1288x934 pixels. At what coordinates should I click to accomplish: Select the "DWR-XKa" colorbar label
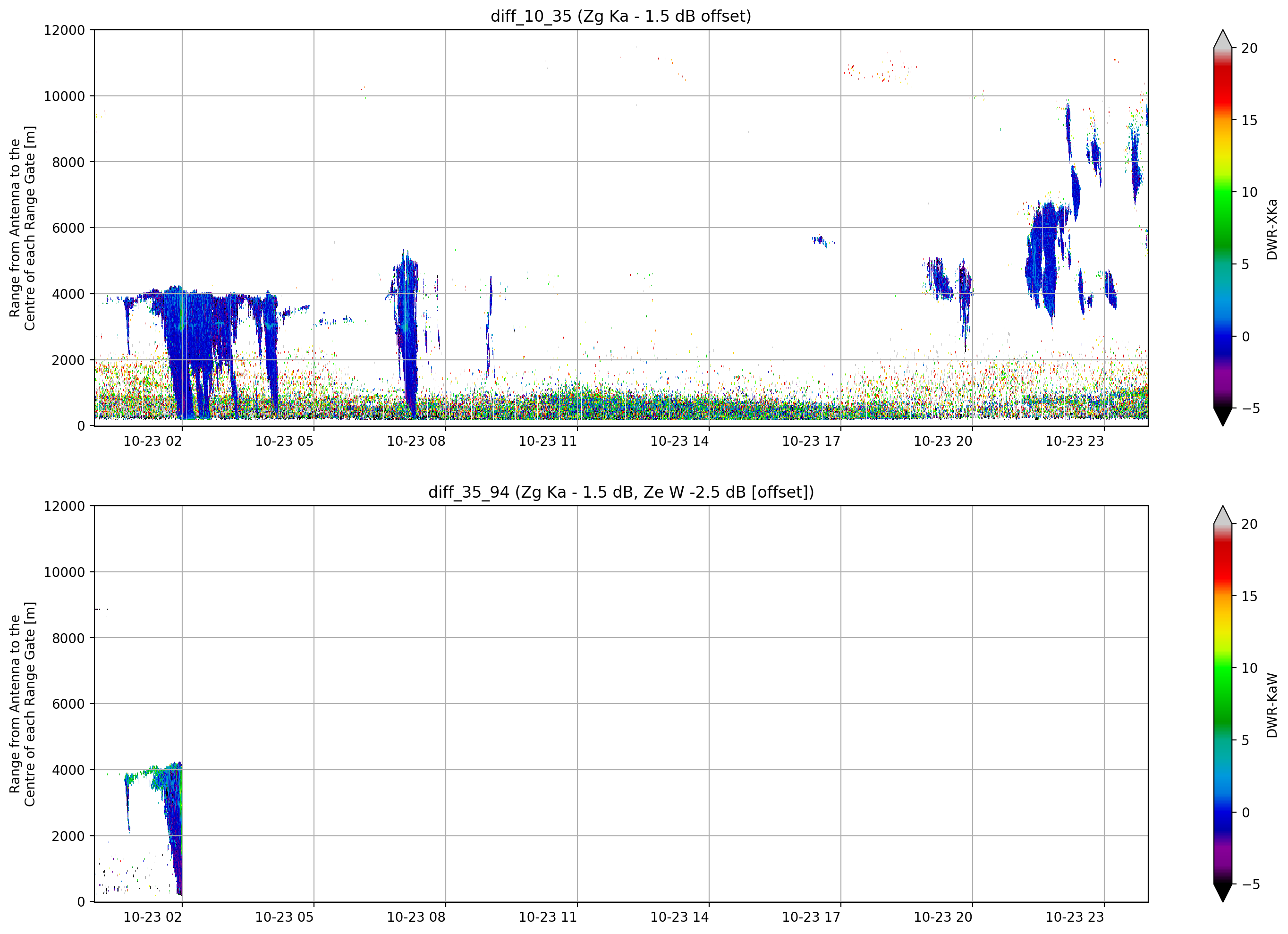click(1271, 229)
